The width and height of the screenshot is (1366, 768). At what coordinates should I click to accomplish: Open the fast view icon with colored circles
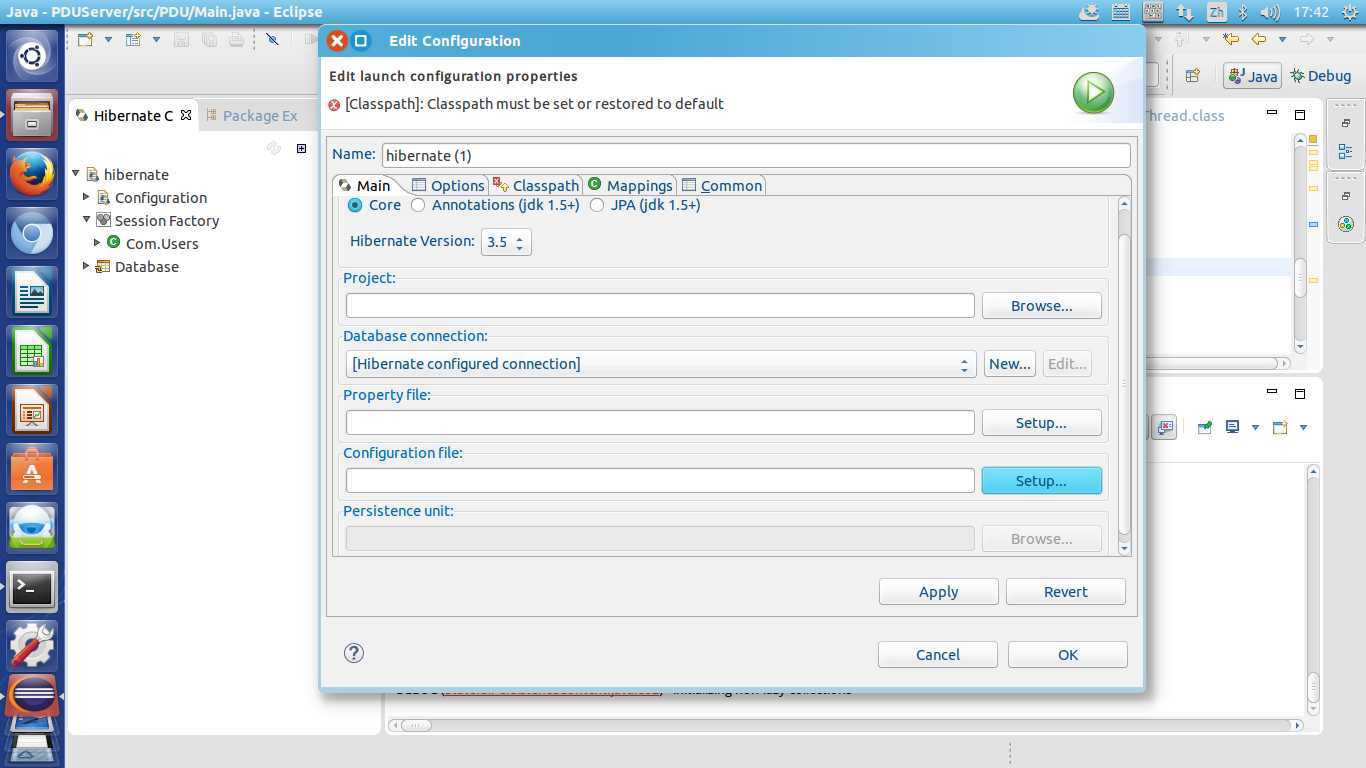(x=1345, y=224)
